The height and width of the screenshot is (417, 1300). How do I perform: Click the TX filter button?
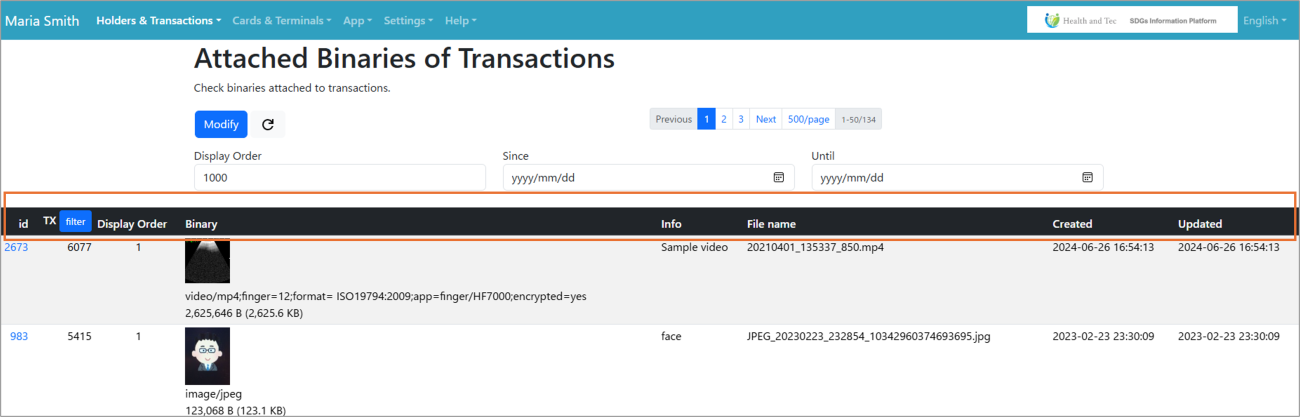coord(76,221)
